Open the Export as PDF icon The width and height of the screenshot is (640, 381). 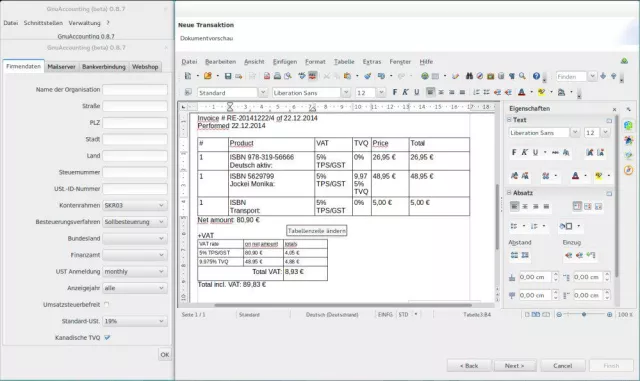267,76
